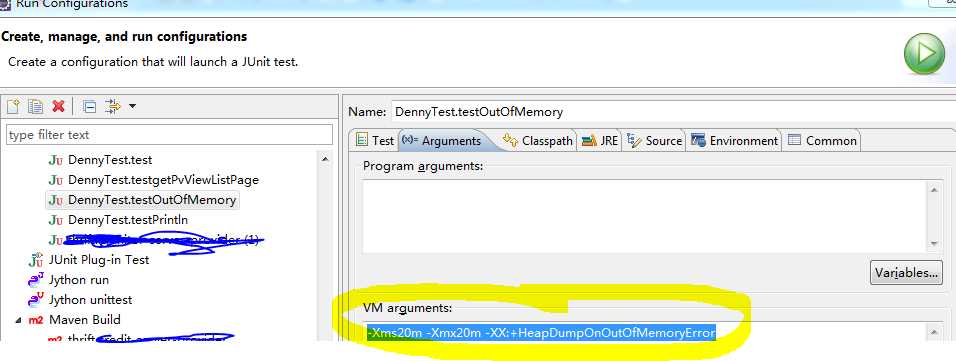Click the tree list scroll up arrow
Viewport: 956px width, 361px height.
pyautogui.click(x=326, y=160)
